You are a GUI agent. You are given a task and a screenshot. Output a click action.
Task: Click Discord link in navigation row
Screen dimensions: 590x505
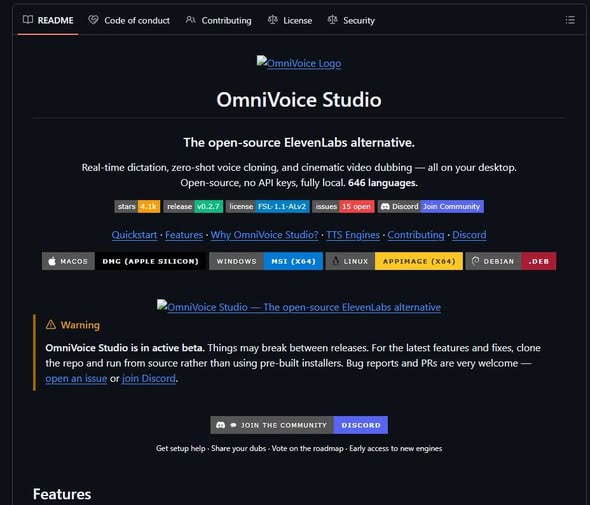pyautogui.click(x=469, y=235)
